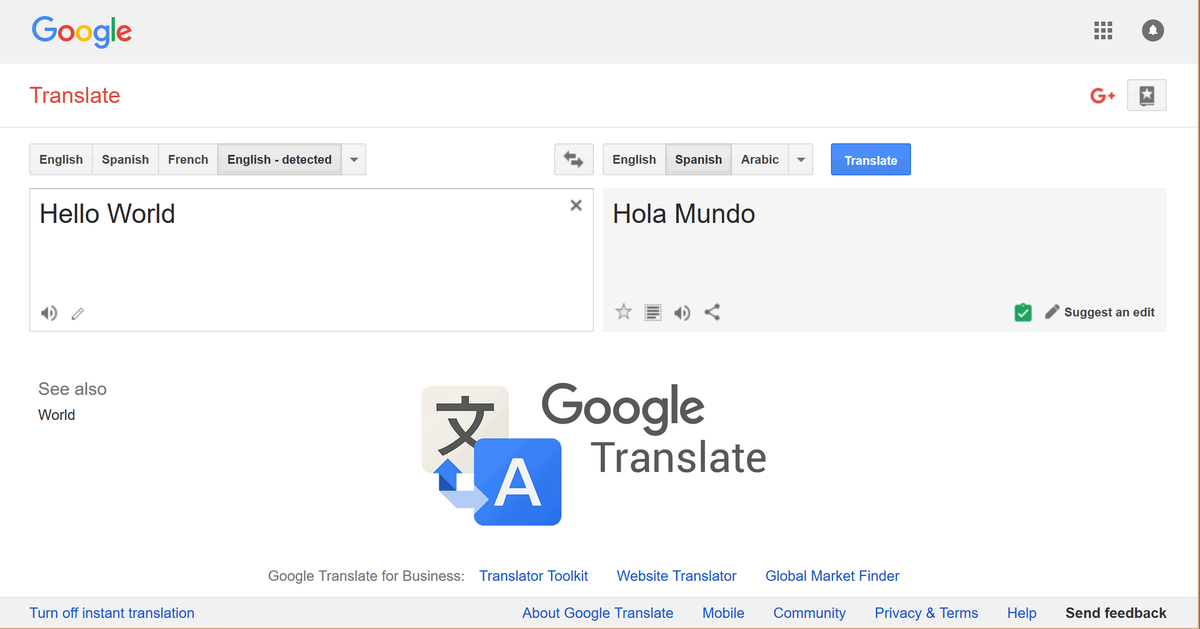Select Arabic as target language
1200x629 pixels.
(x=760, y=159)
